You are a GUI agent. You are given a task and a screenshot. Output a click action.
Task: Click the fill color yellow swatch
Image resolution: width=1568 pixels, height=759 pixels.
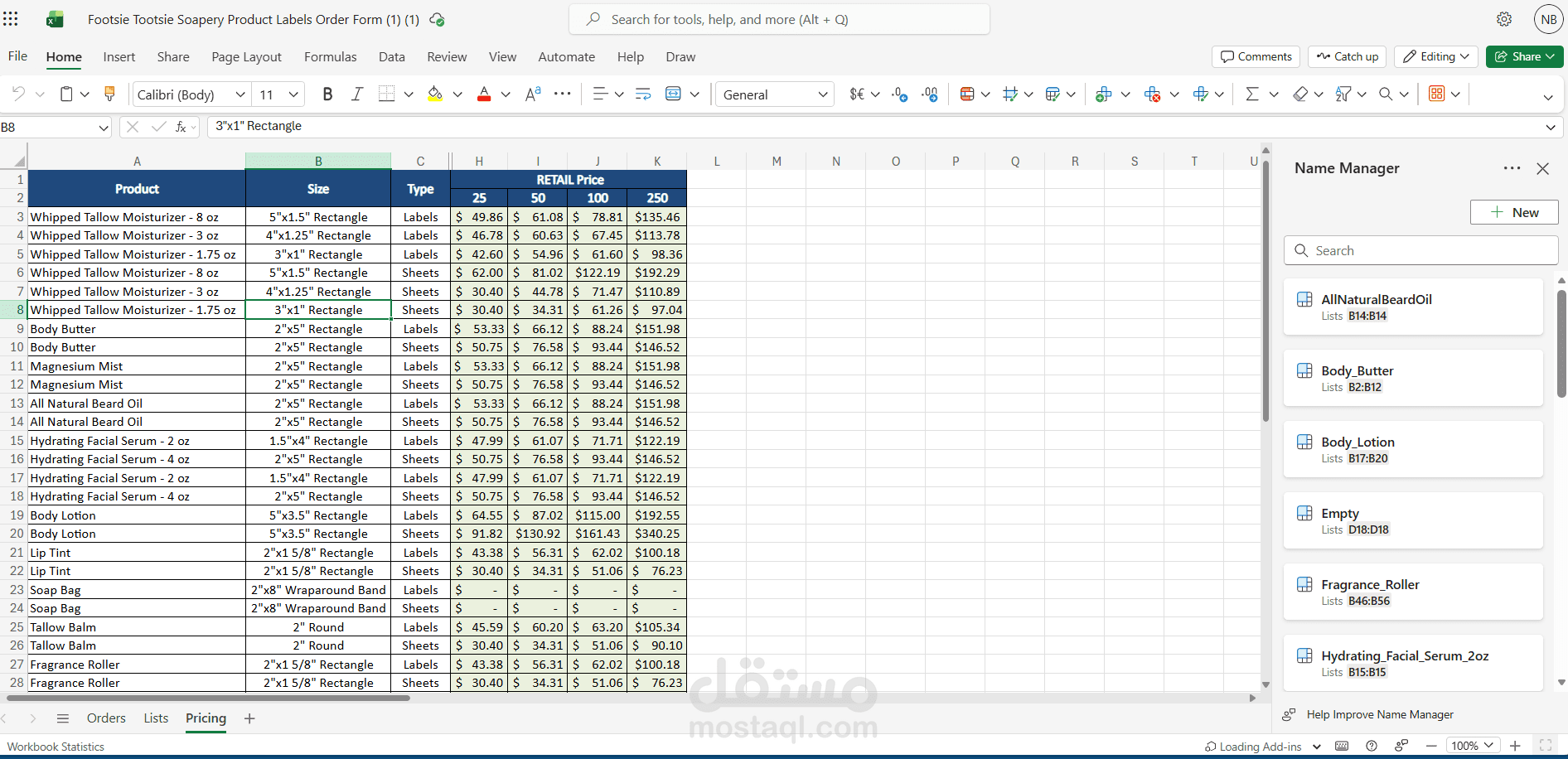pos(434,94)
